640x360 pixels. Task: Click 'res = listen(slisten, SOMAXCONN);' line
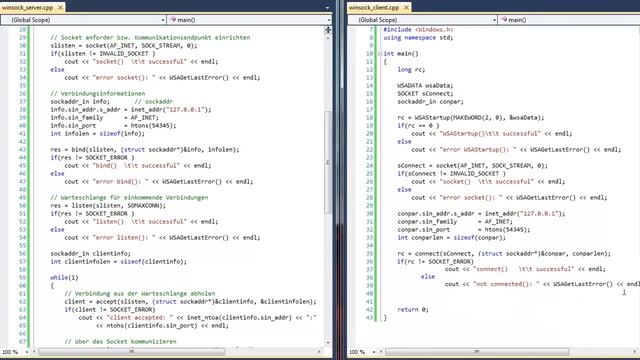coord(108,205)
